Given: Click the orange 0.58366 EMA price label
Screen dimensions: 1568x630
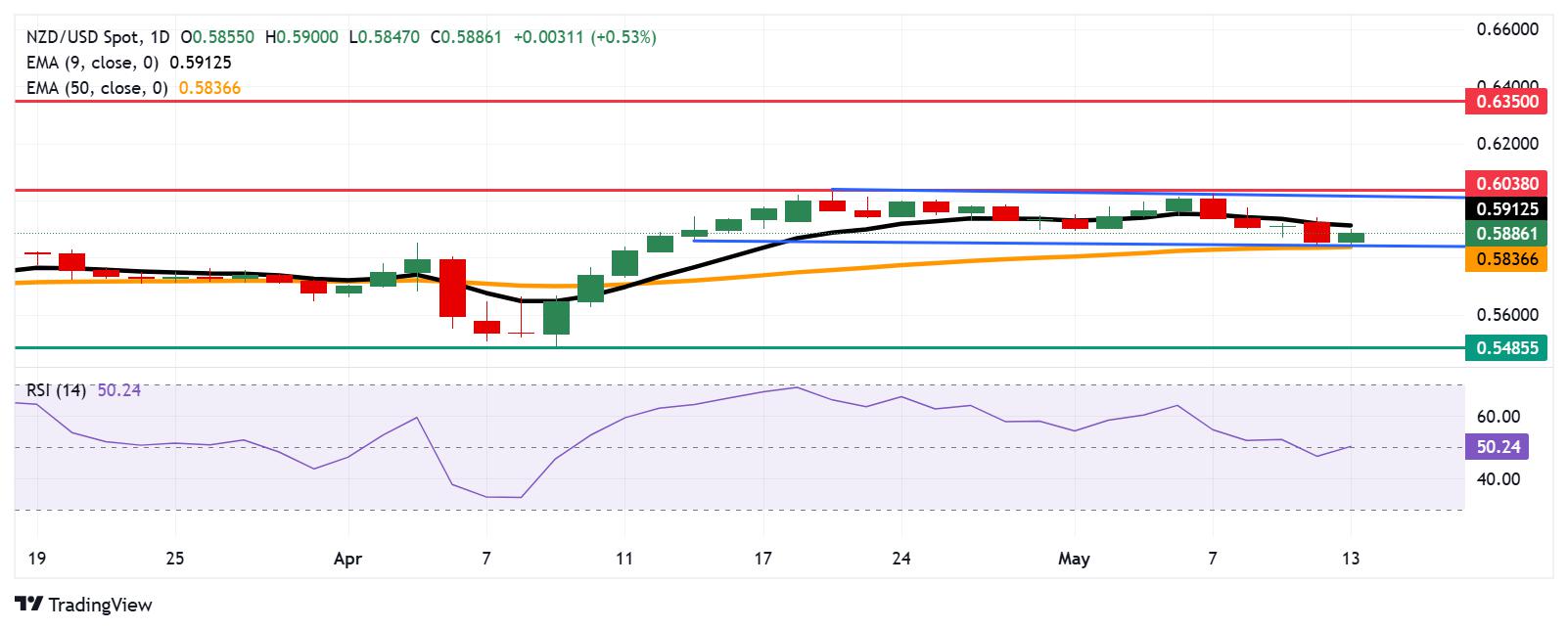Looking at the screenshot, I should pos(1506,259).
